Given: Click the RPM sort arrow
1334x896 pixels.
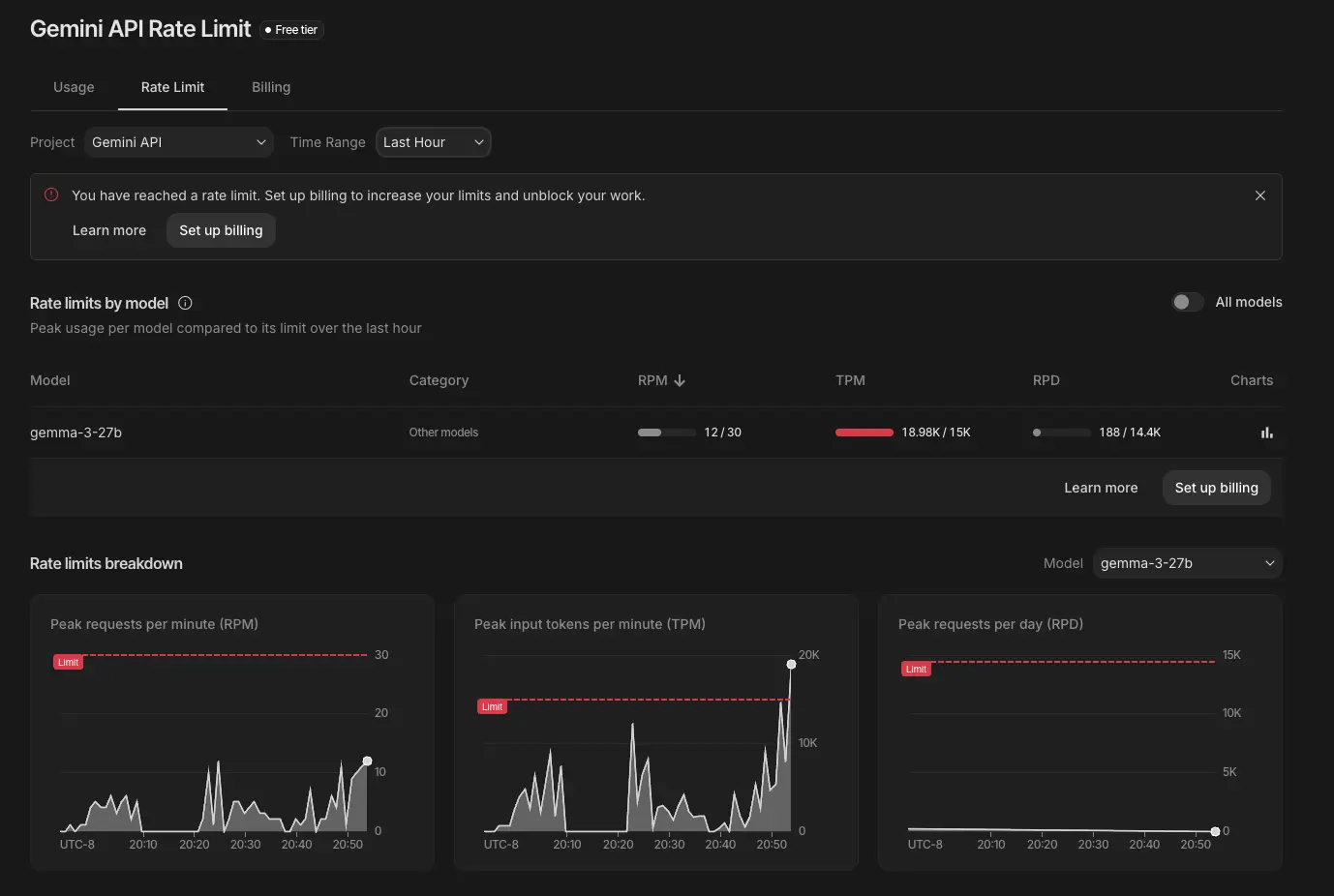Looking at the screenshot, I should pyautogui.click(x=680, y=380).
